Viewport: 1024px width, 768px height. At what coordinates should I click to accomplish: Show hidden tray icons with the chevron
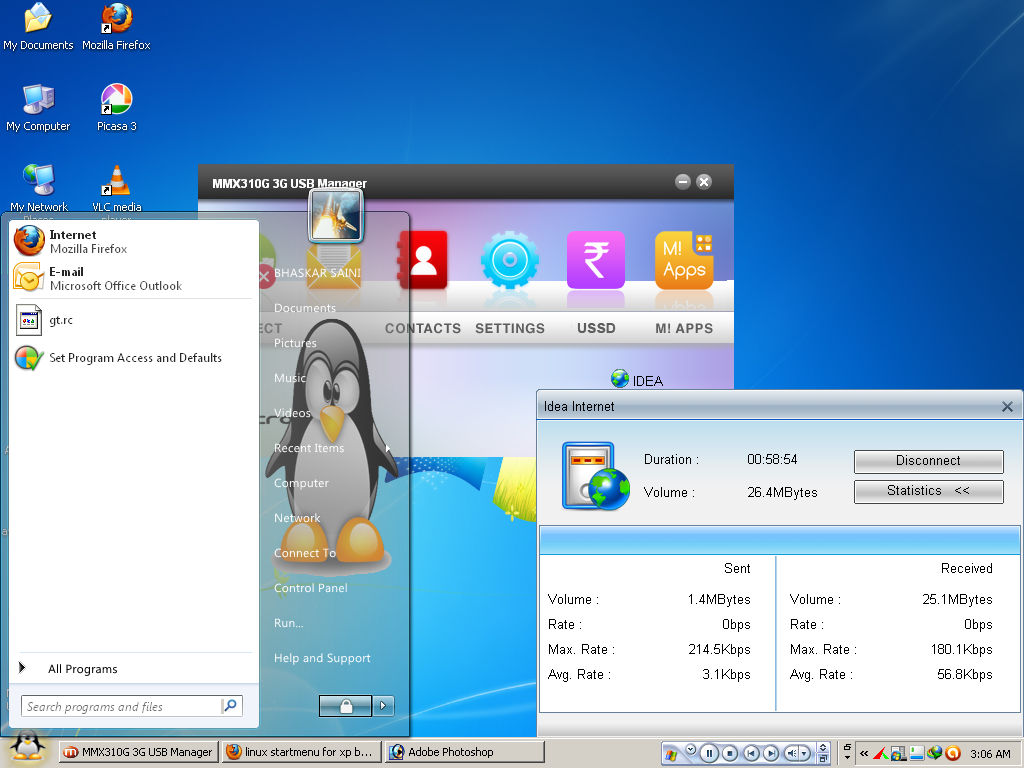864,754
